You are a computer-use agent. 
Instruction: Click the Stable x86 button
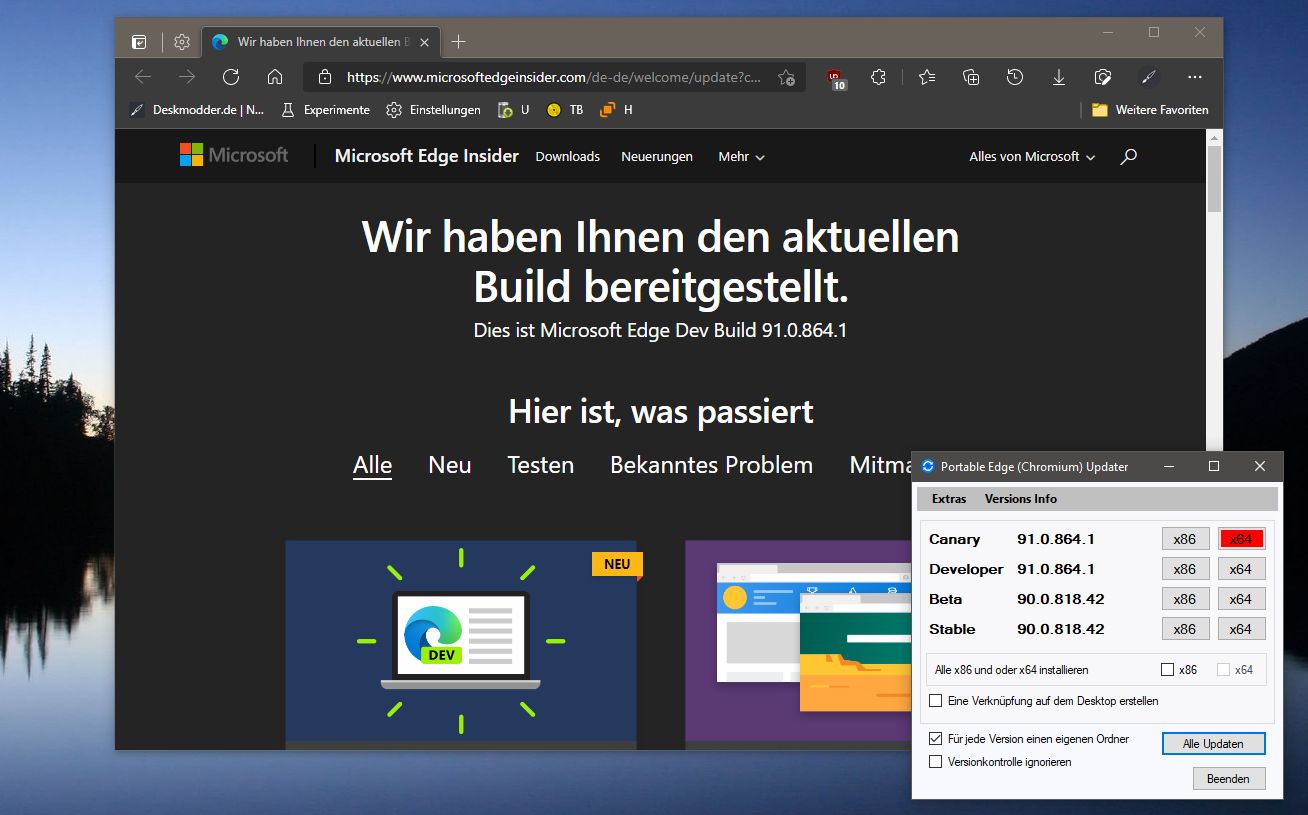tap(1185, 629)
